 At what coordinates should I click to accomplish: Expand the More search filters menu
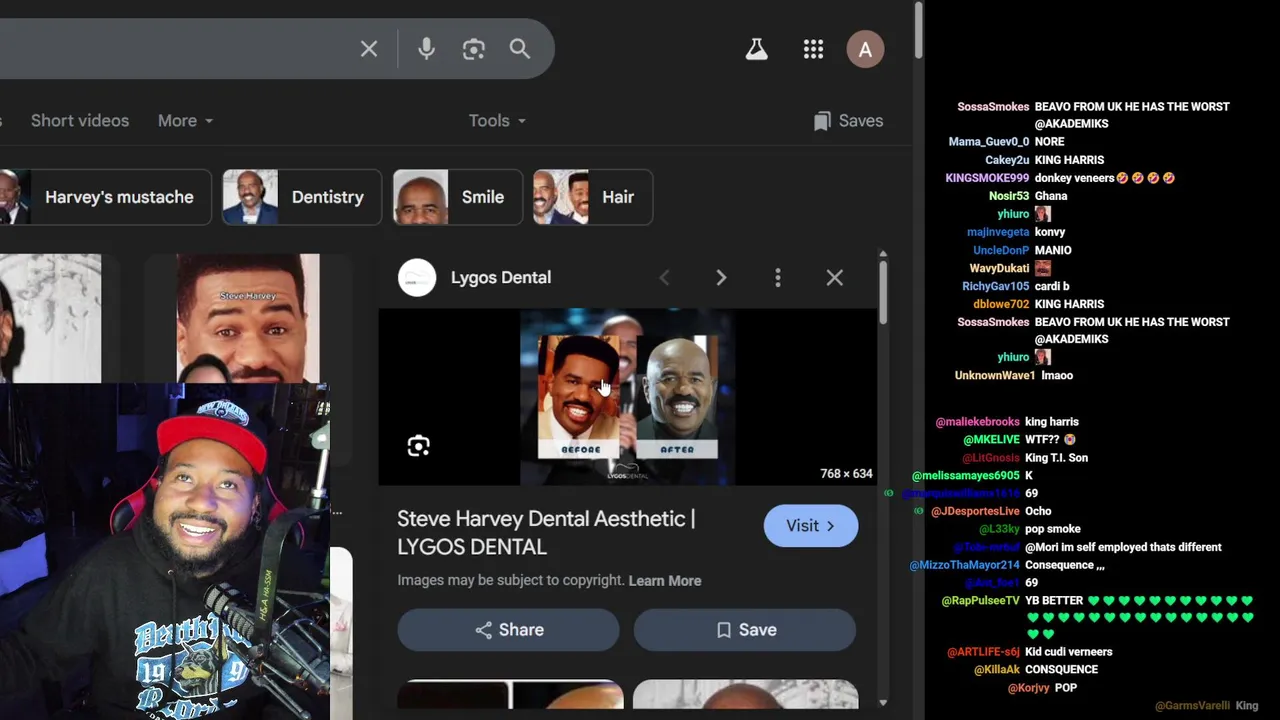pos(186,121)
